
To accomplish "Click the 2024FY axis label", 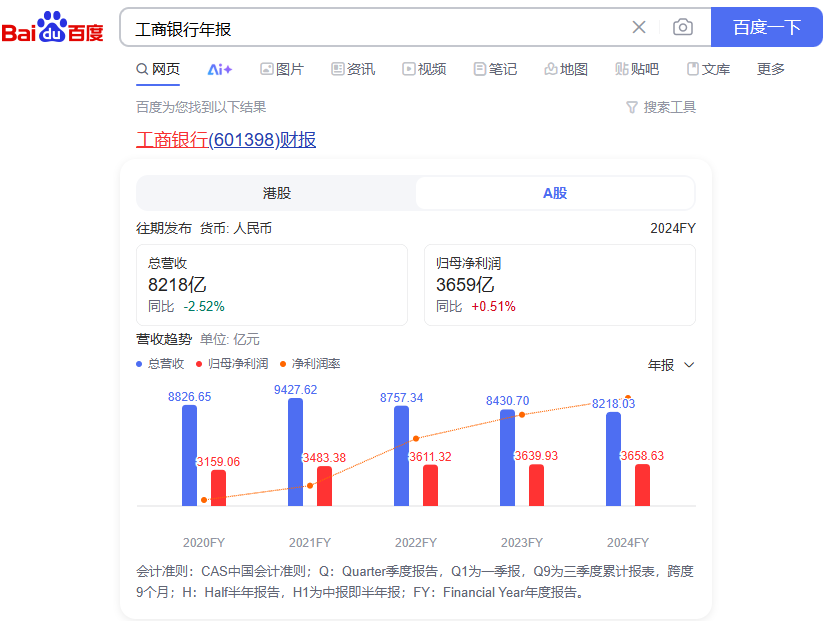I will point(628,543).
